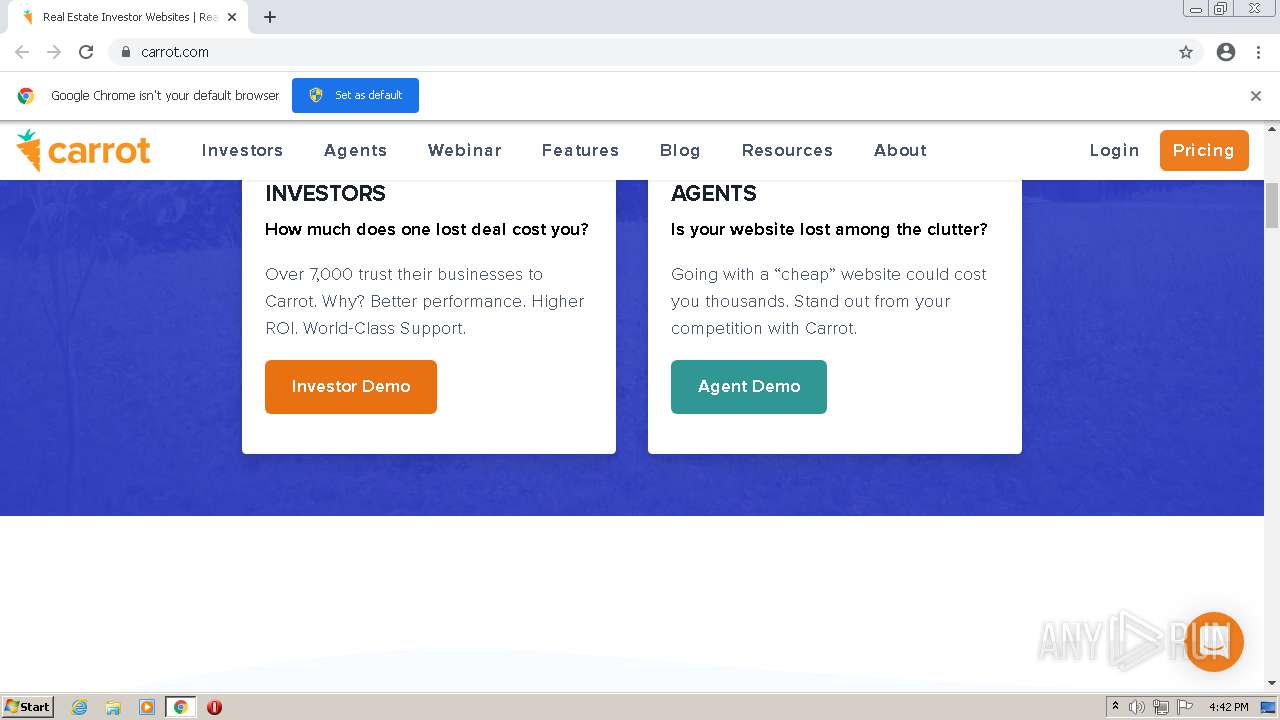Click the Chrome logo in the notification bar
The image size is (1280, 720).
coord(26,96)
